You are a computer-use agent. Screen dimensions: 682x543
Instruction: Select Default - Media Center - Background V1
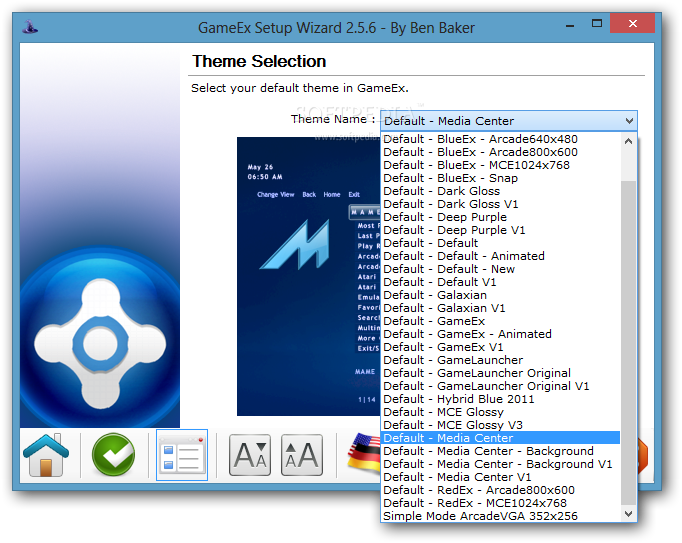point(500,464)
